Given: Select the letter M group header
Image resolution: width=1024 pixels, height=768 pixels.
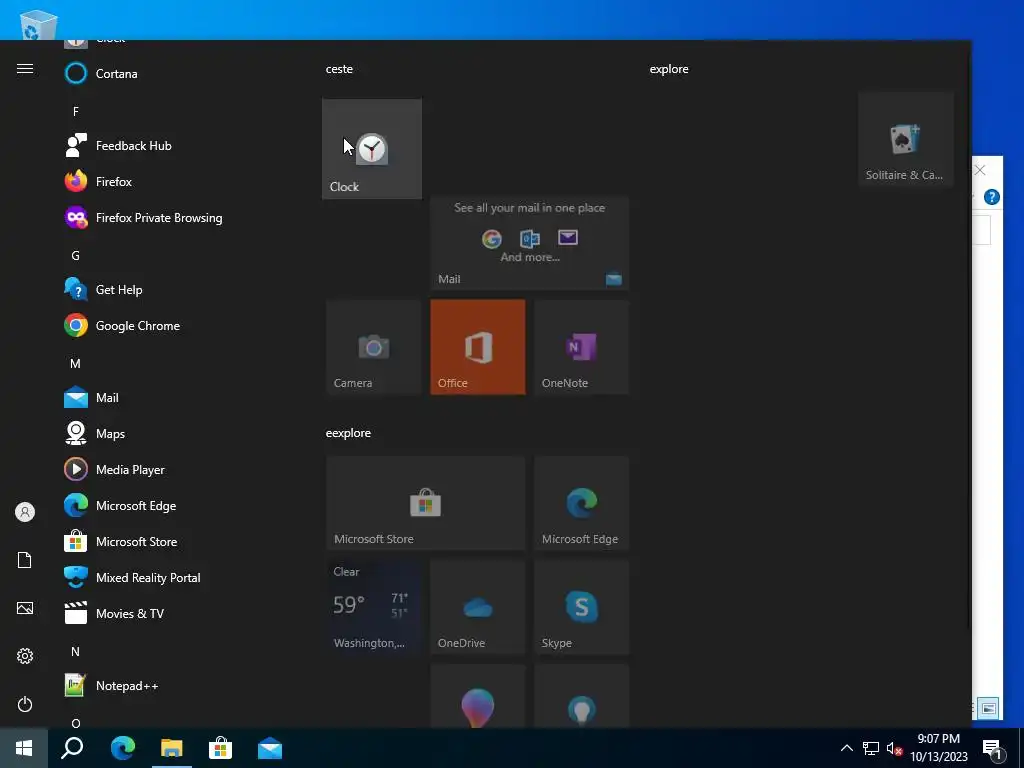Looking at the screenshot, I should pos(76,364).
